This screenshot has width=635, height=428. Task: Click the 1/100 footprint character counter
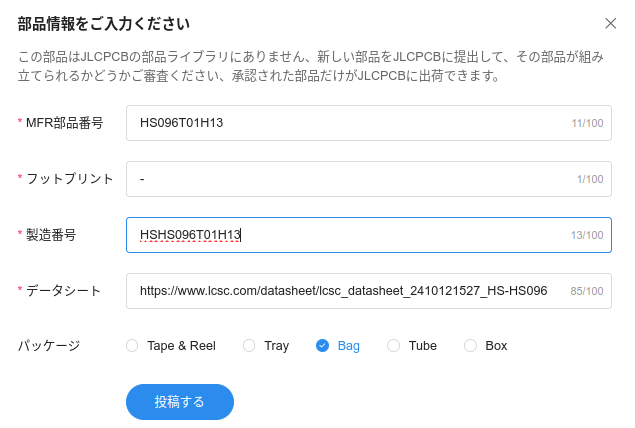tap(590, 179)
